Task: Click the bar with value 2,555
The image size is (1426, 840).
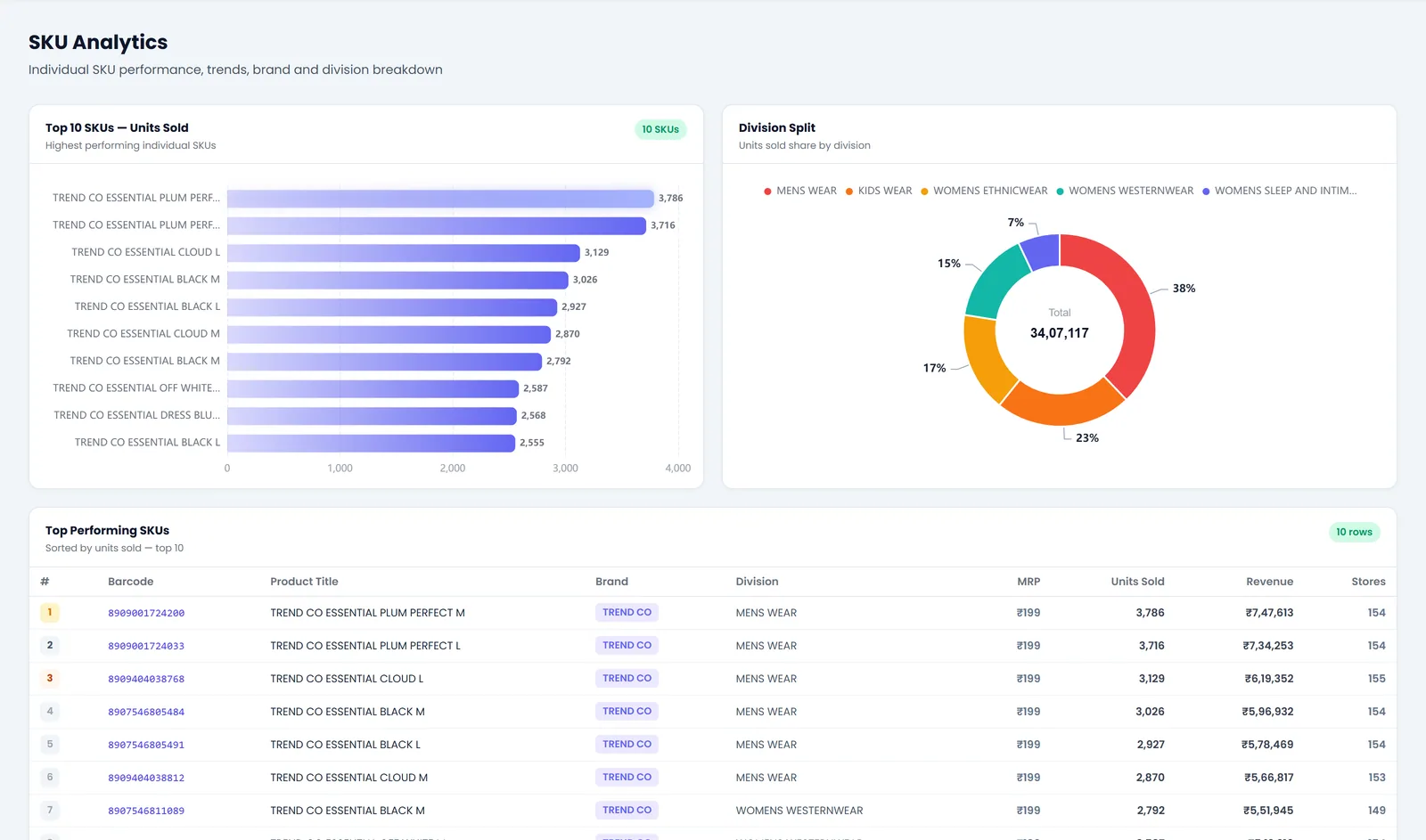Action: tap(371, 443)
